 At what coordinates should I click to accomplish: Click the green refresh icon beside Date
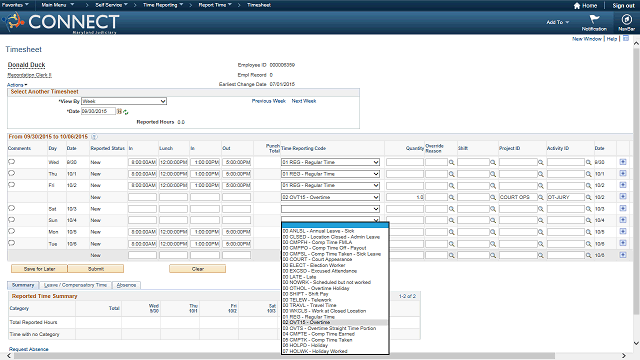[126, 112]
